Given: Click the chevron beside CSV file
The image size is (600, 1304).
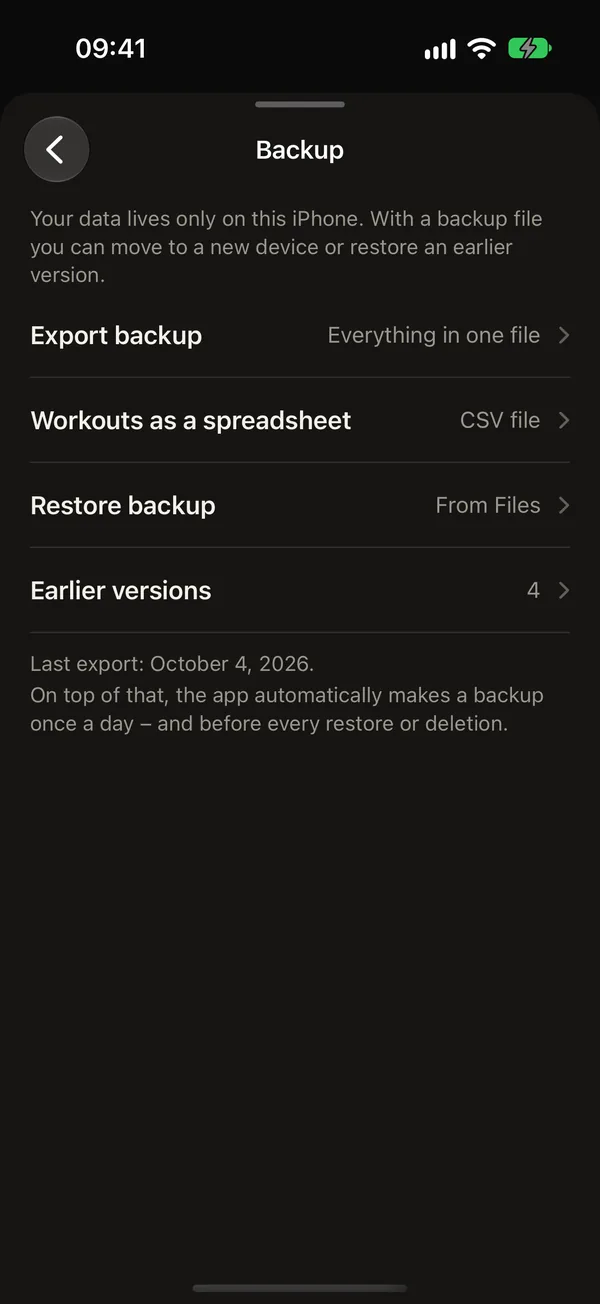Looking at the screenshot, I should coord(564,420).
